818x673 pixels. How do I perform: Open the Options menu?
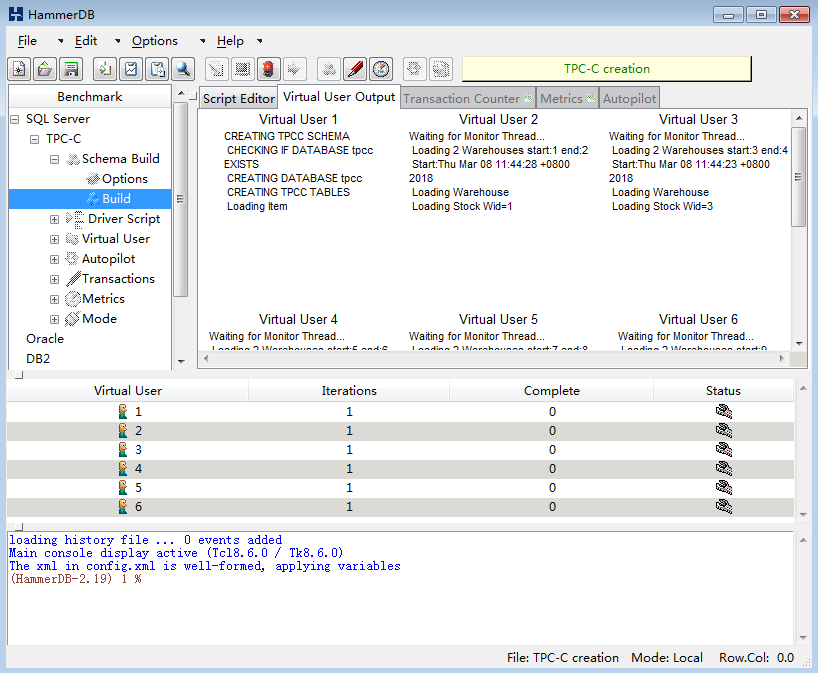pyautogui.click(x=155, y=41)
